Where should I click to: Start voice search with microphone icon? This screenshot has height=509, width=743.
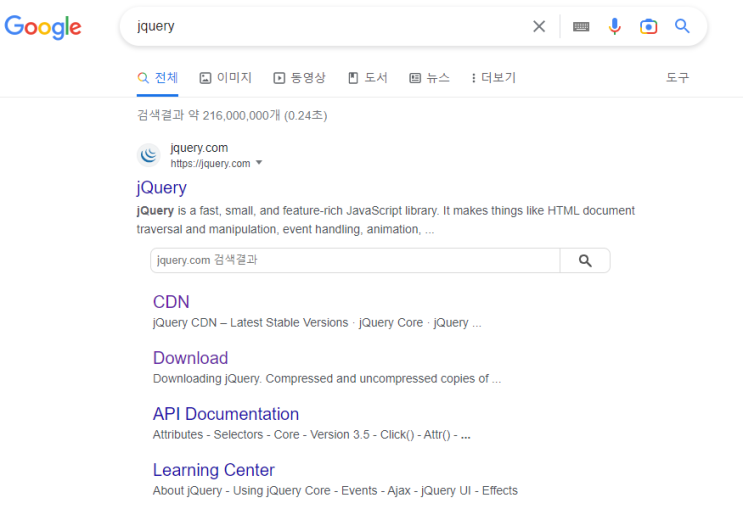[x=615, y=27]
